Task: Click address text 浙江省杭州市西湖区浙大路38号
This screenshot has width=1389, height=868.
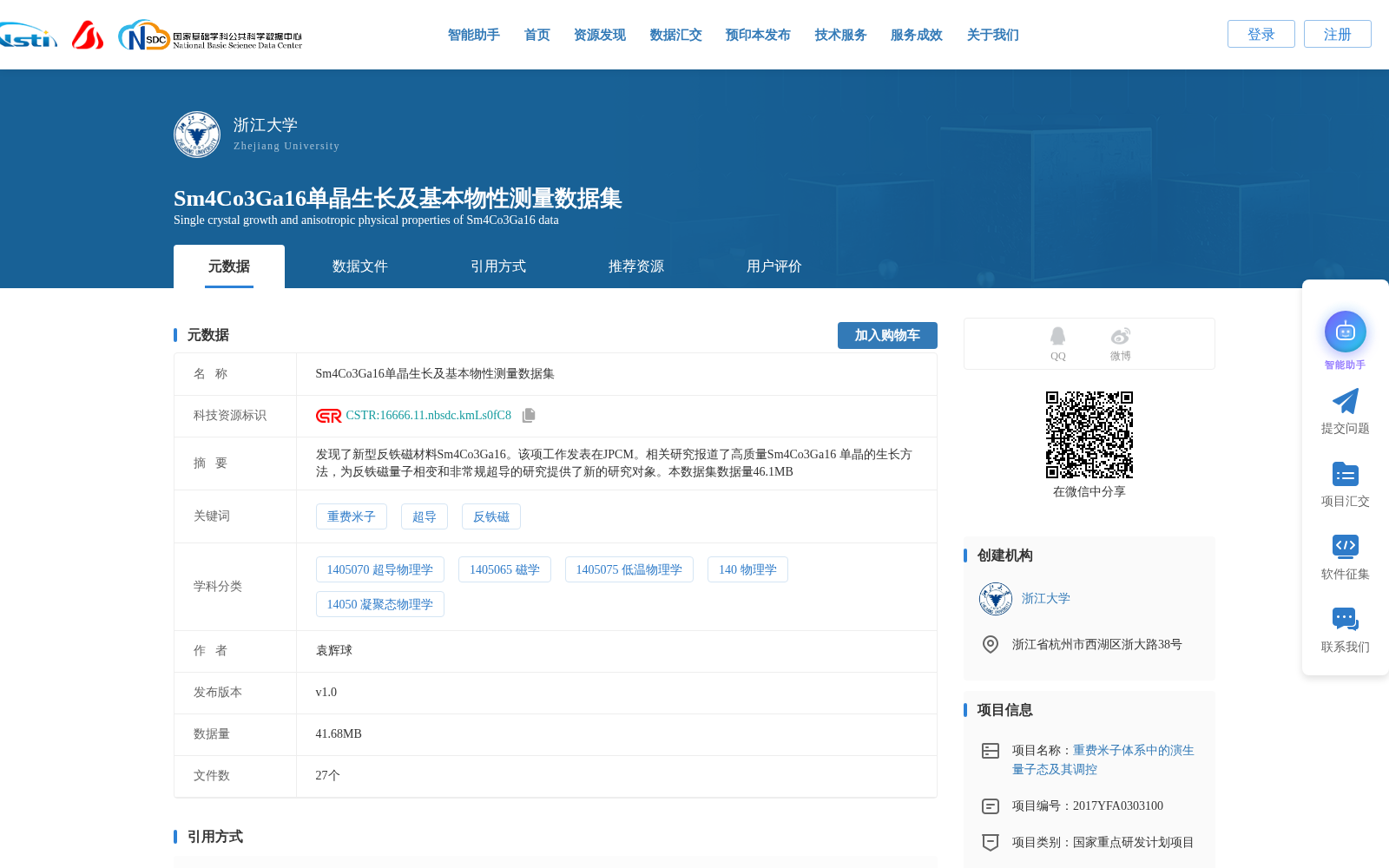Action: (1097, 644)
